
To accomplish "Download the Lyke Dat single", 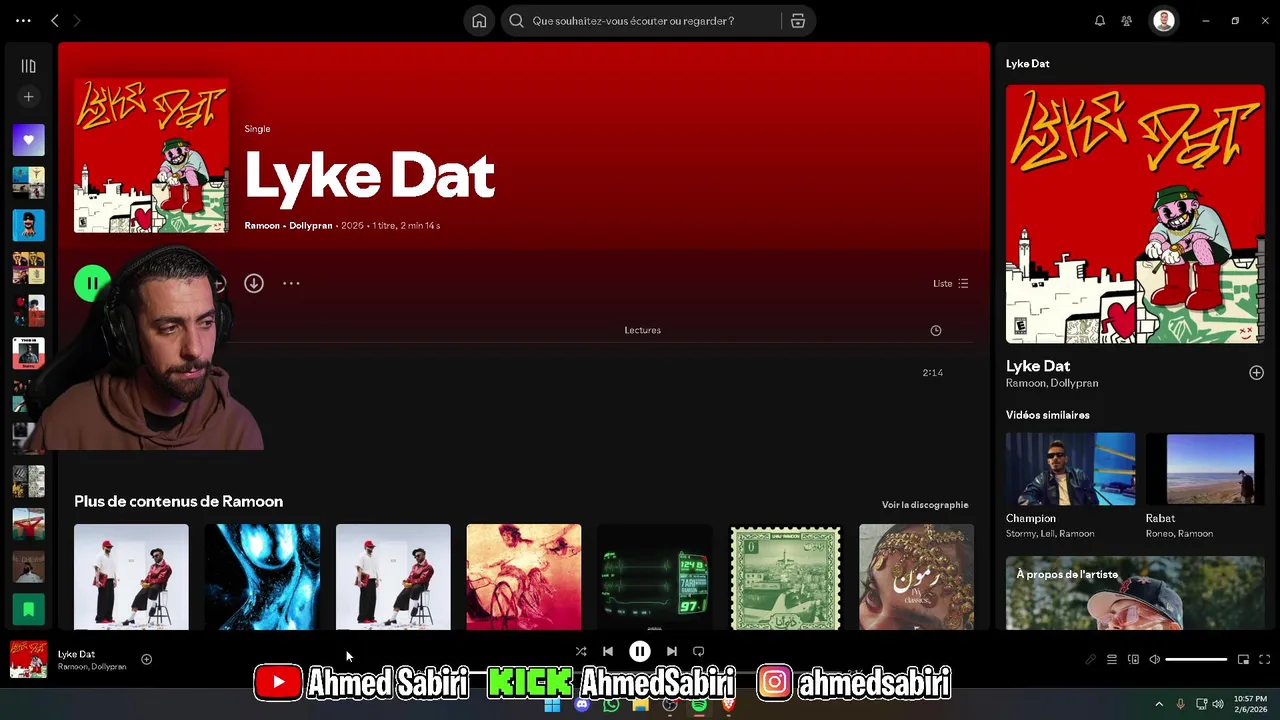I will pyautogui.click(x=254, y=283).
